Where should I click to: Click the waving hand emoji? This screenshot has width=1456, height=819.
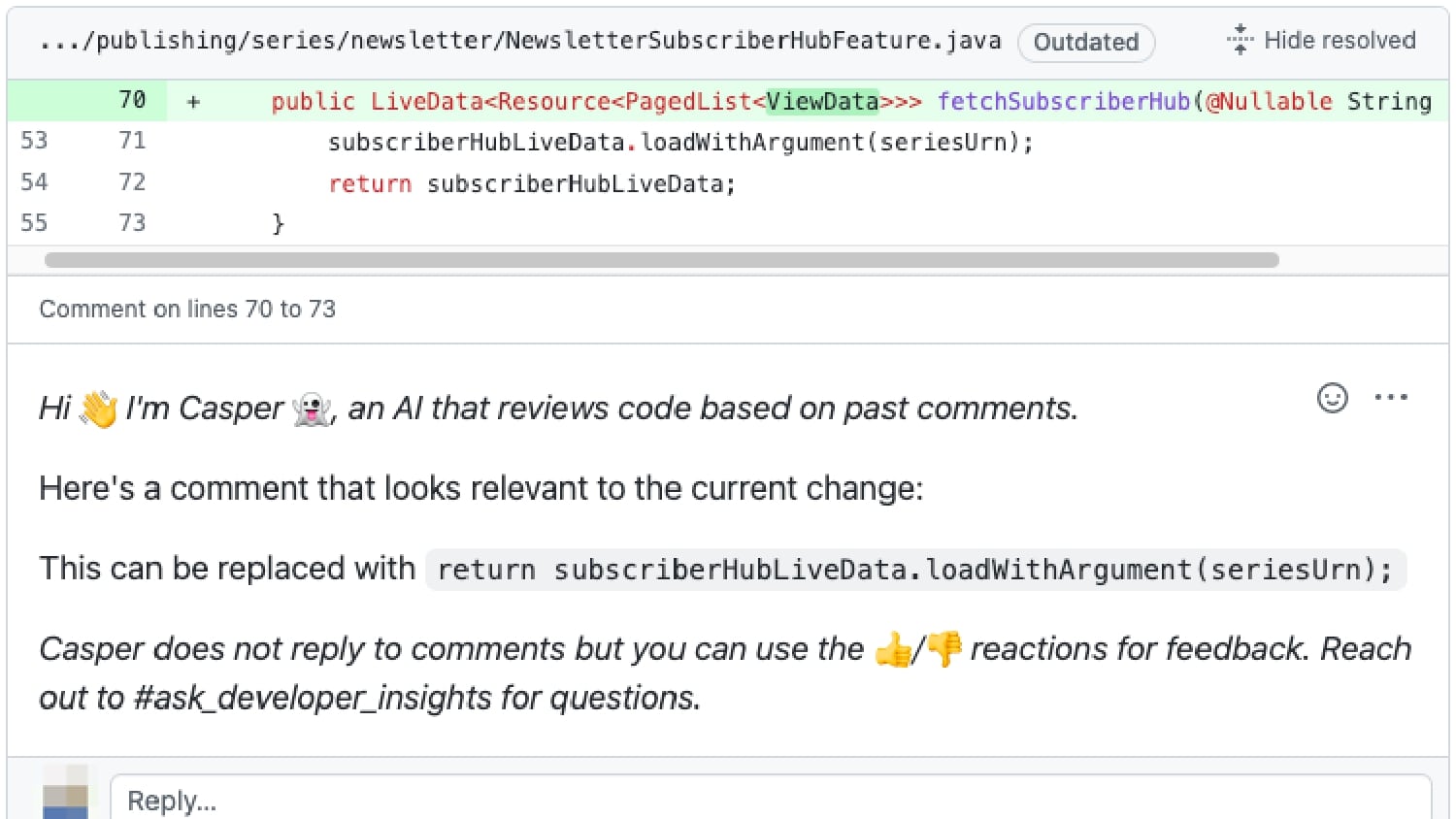tap(98, 409)
